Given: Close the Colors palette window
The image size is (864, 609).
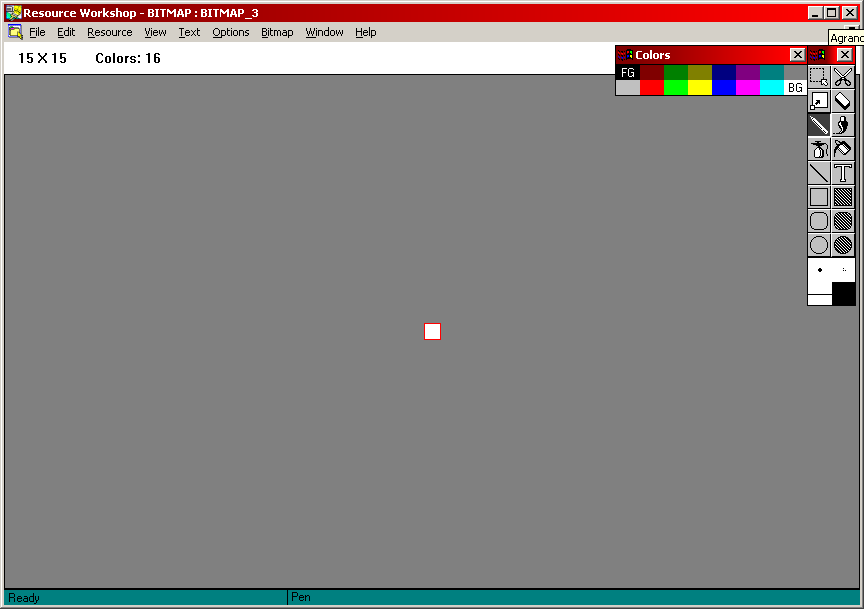Looking at the screenshot, I should tap(797, 55).
